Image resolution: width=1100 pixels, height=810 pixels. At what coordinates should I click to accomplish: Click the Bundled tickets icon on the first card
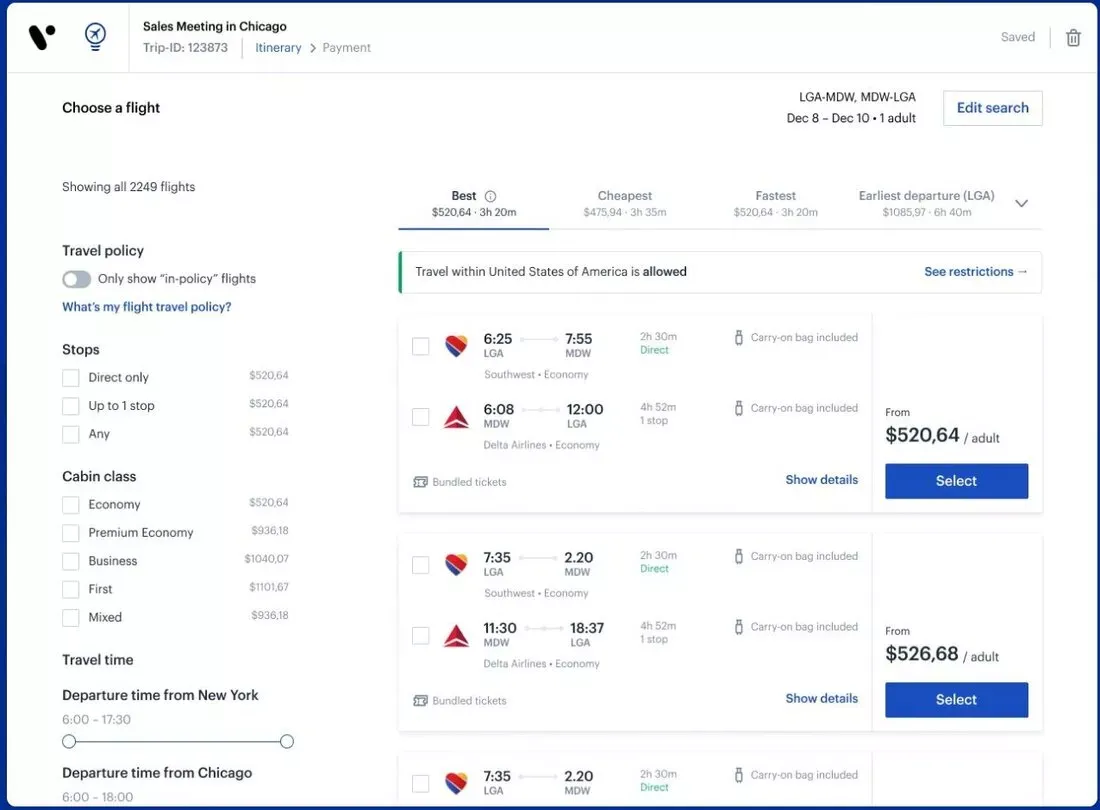click(422, 481)
